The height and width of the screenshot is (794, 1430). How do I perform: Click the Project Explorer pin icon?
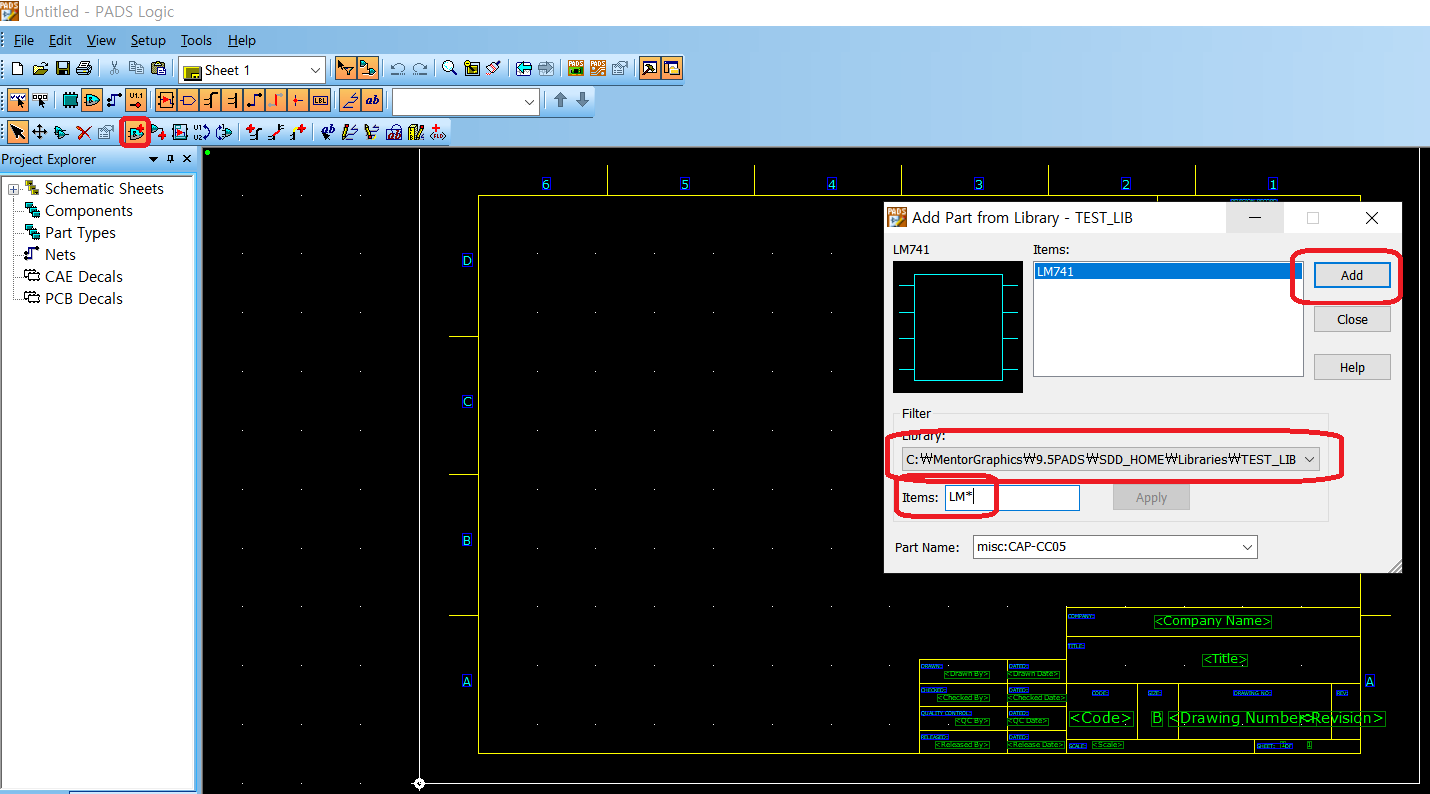click(x=170, y=159)
